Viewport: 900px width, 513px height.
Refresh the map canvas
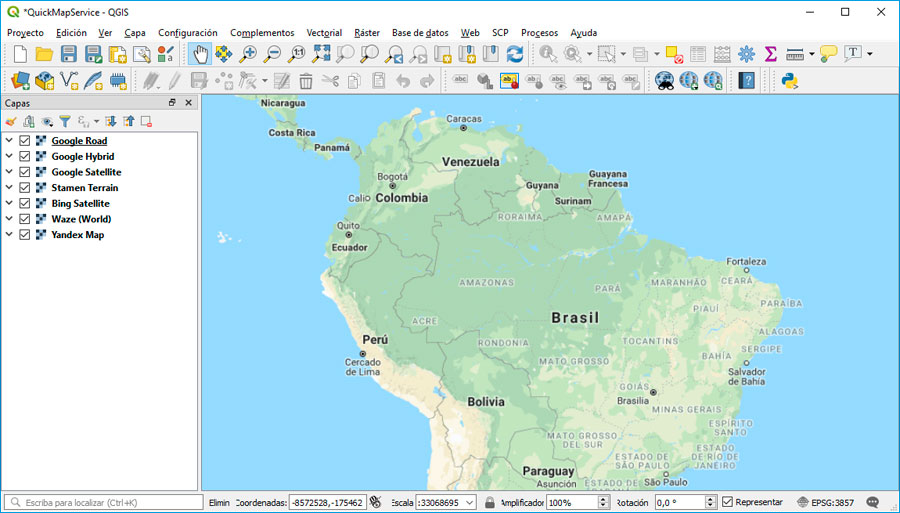pyautogui.click(x=515, y=54)
